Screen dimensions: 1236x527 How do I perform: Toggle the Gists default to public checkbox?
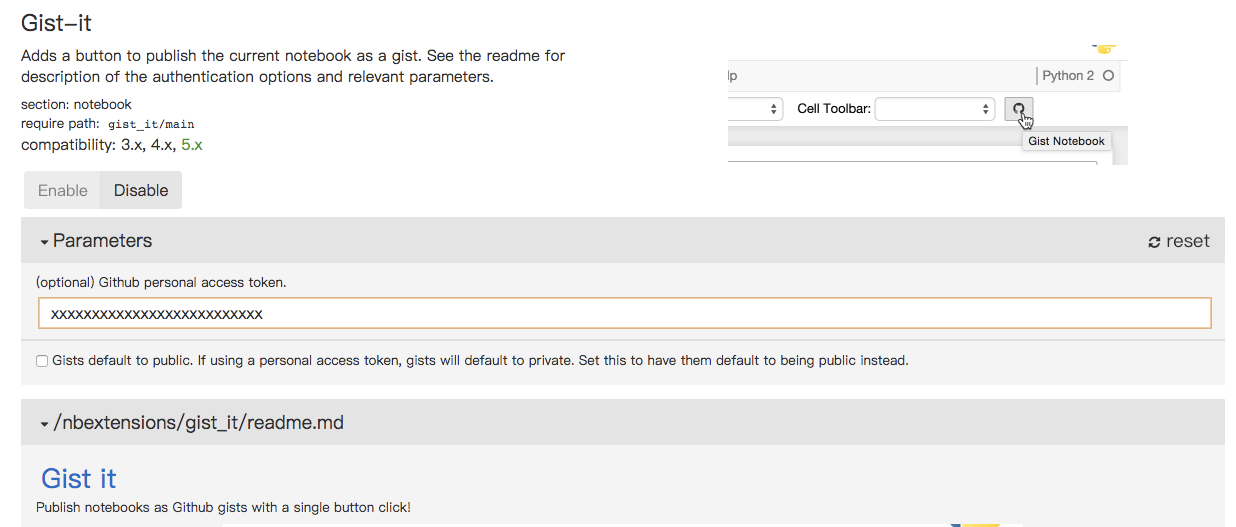tap(42, 361)
